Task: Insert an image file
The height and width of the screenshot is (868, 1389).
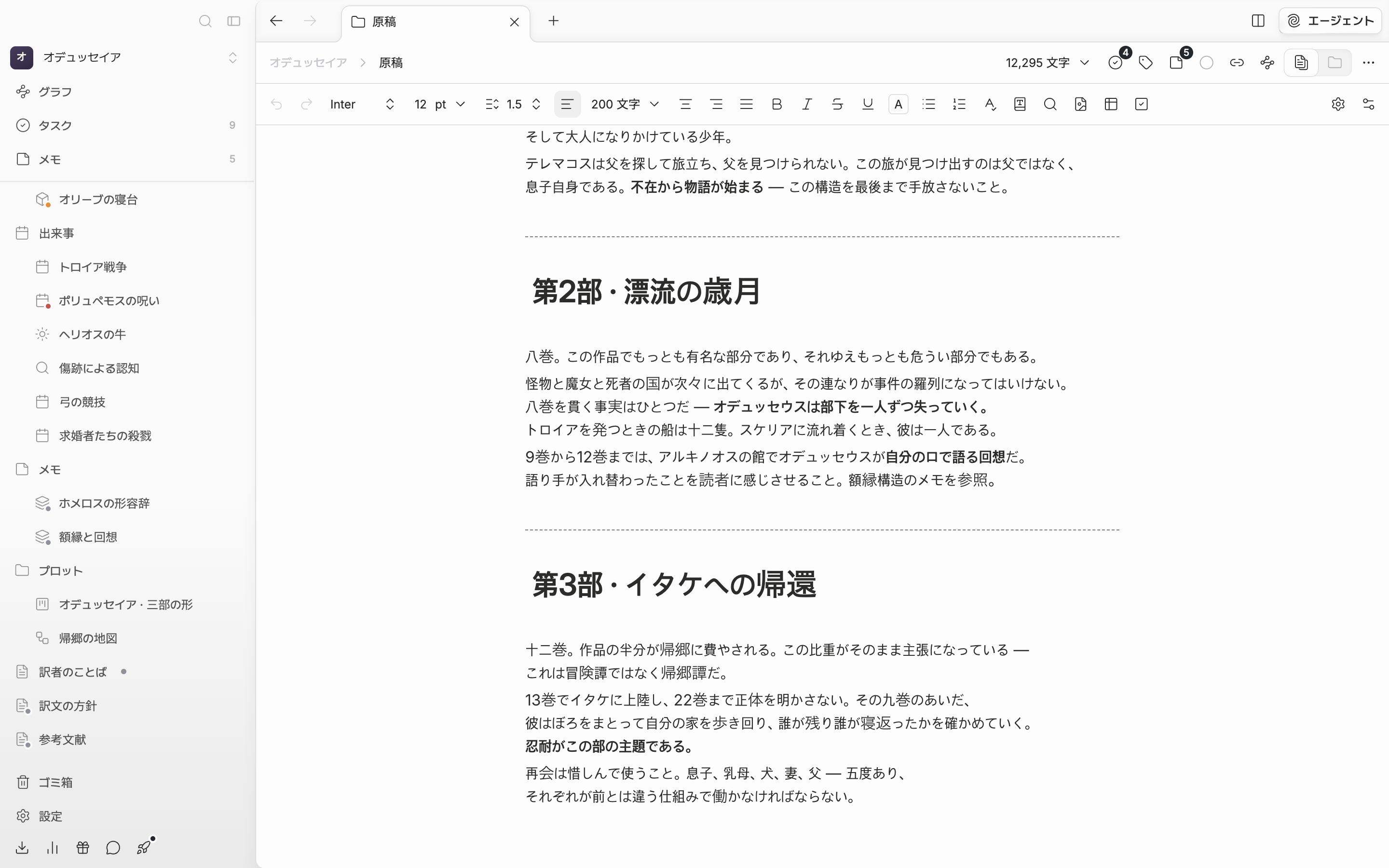Action: coord(1081,104)
